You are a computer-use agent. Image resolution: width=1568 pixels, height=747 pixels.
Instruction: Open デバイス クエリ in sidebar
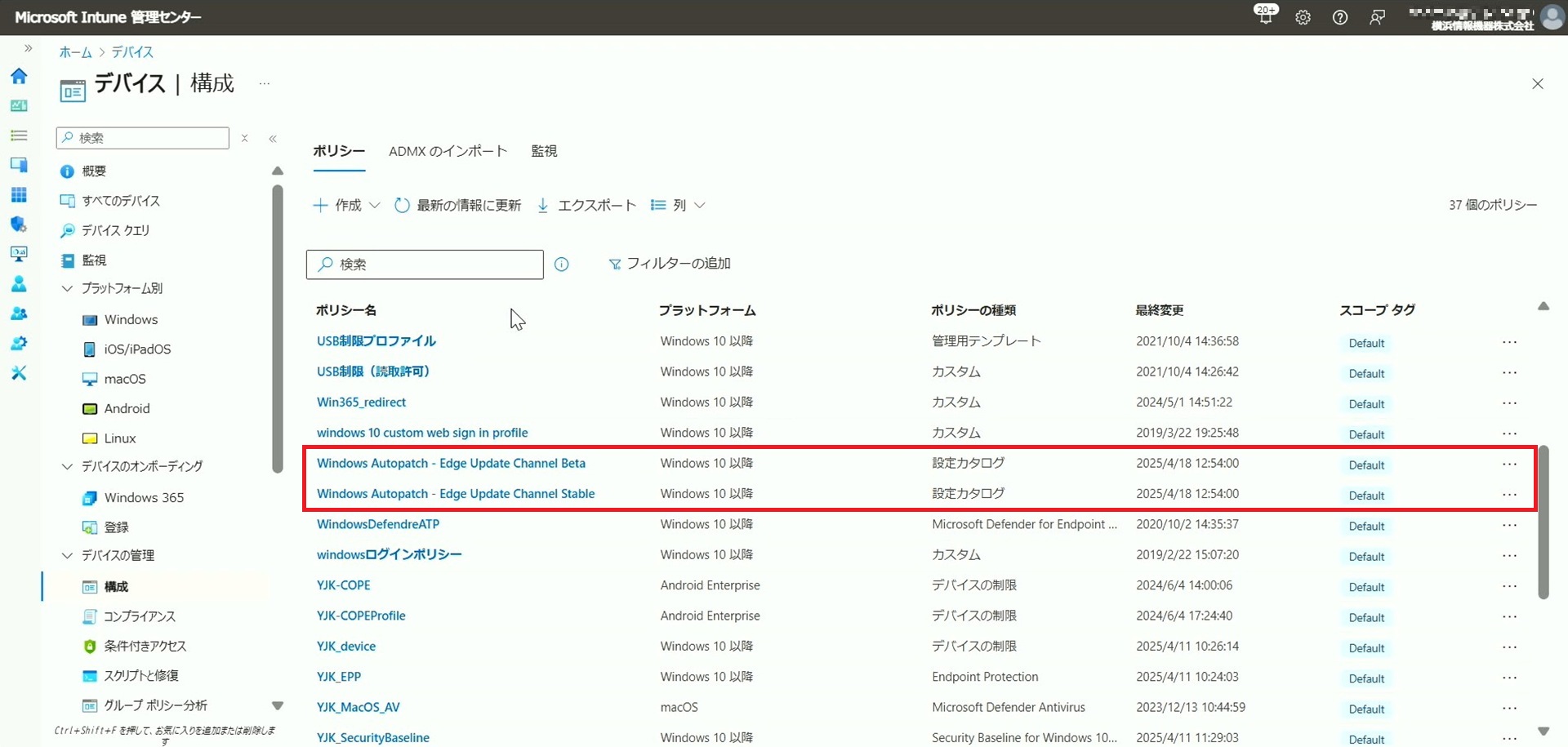point(115,231)
